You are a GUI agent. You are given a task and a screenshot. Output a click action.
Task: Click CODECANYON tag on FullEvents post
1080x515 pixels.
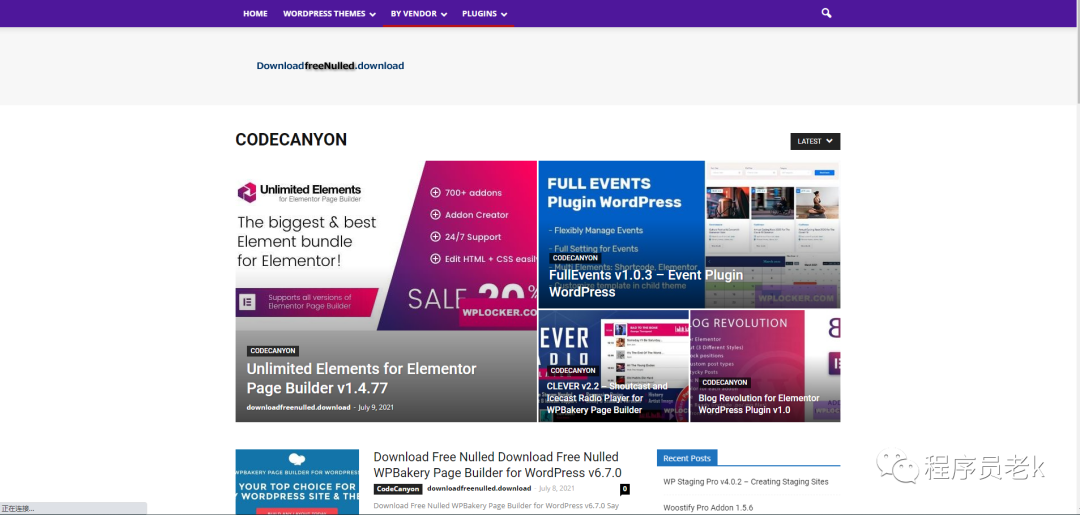point(575,258)
